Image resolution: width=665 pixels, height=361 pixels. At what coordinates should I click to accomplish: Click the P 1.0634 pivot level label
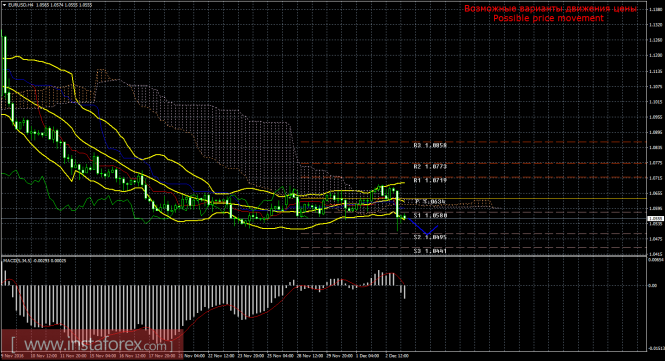coord(430,202)
